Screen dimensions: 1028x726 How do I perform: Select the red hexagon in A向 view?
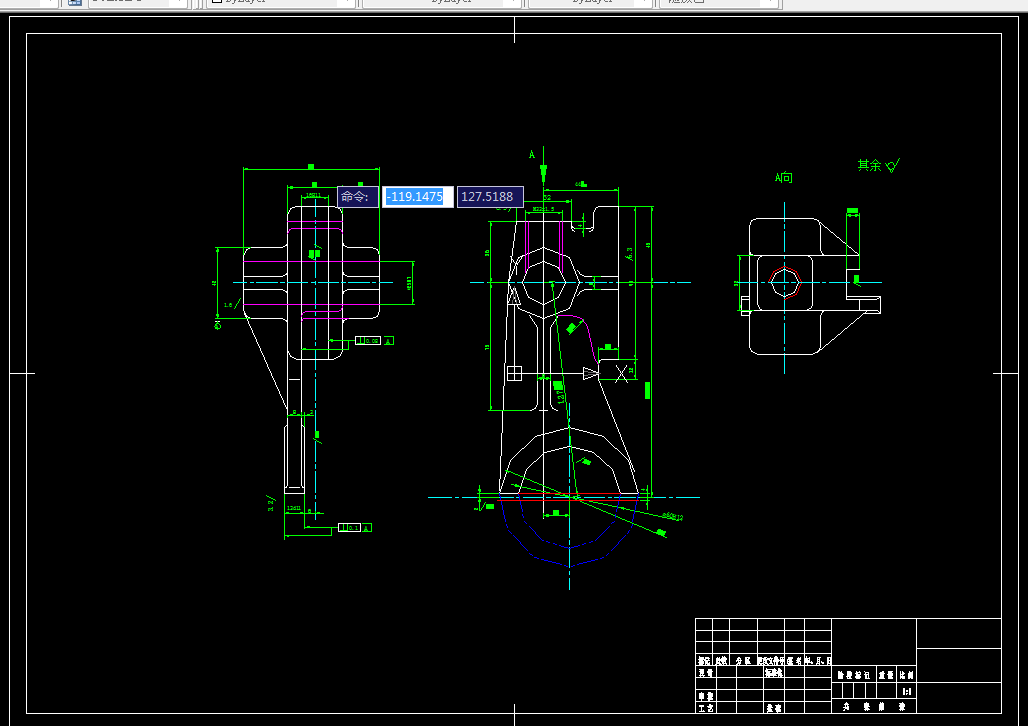(x=785, y=283)
